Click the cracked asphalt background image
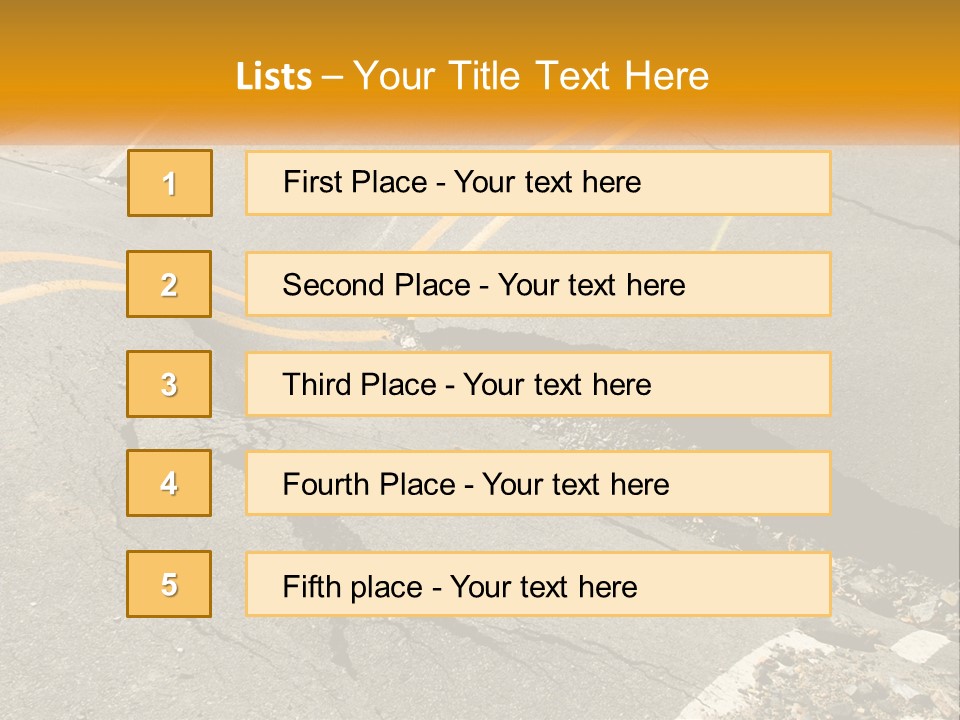This screenshot has height=720, width=960. point(480,667)
